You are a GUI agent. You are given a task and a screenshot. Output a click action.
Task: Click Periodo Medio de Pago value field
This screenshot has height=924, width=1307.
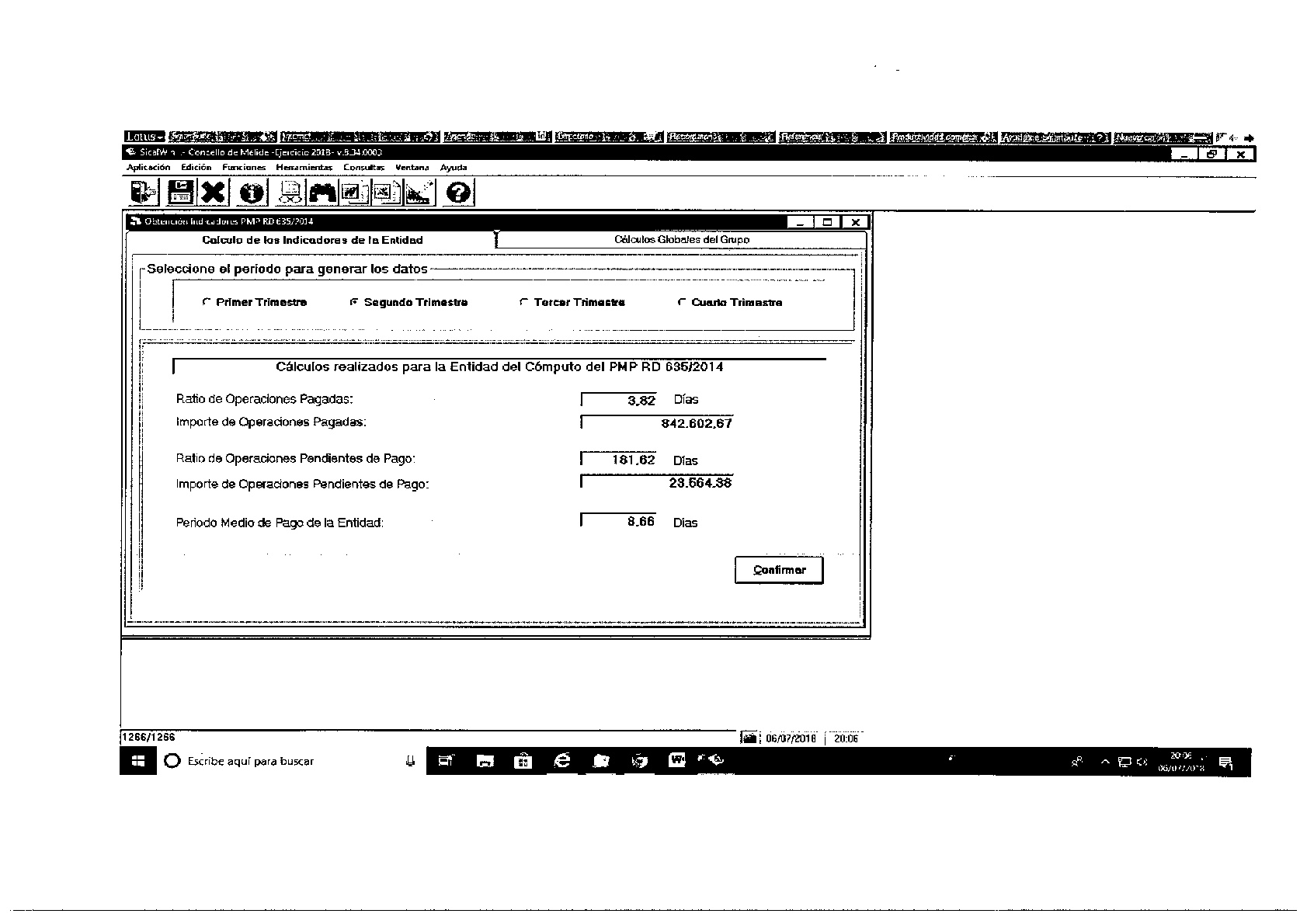[619, 522]
